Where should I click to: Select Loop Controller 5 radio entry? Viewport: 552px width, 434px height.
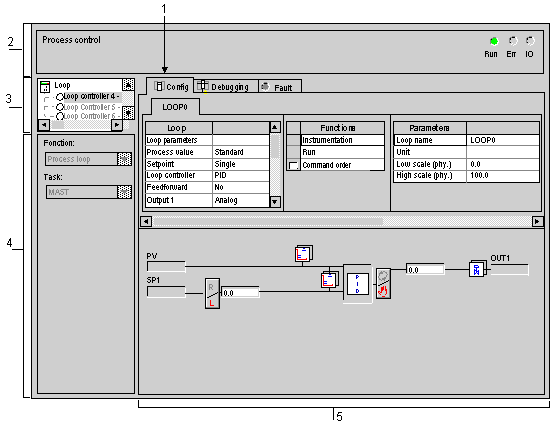click(x=60, y=107)
